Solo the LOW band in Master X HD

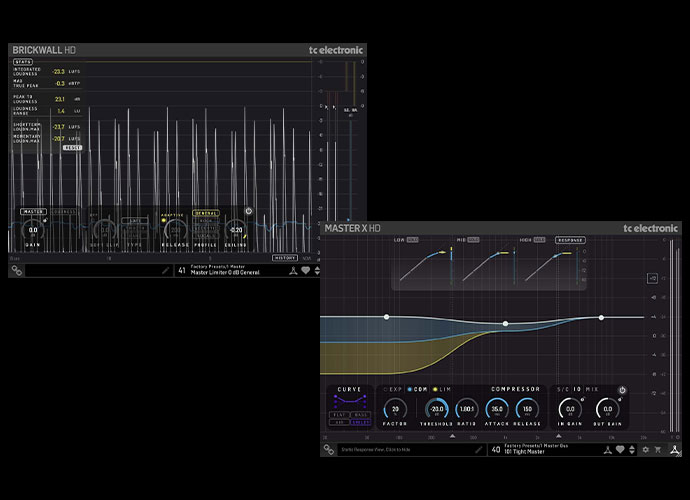tap(412, 240)
